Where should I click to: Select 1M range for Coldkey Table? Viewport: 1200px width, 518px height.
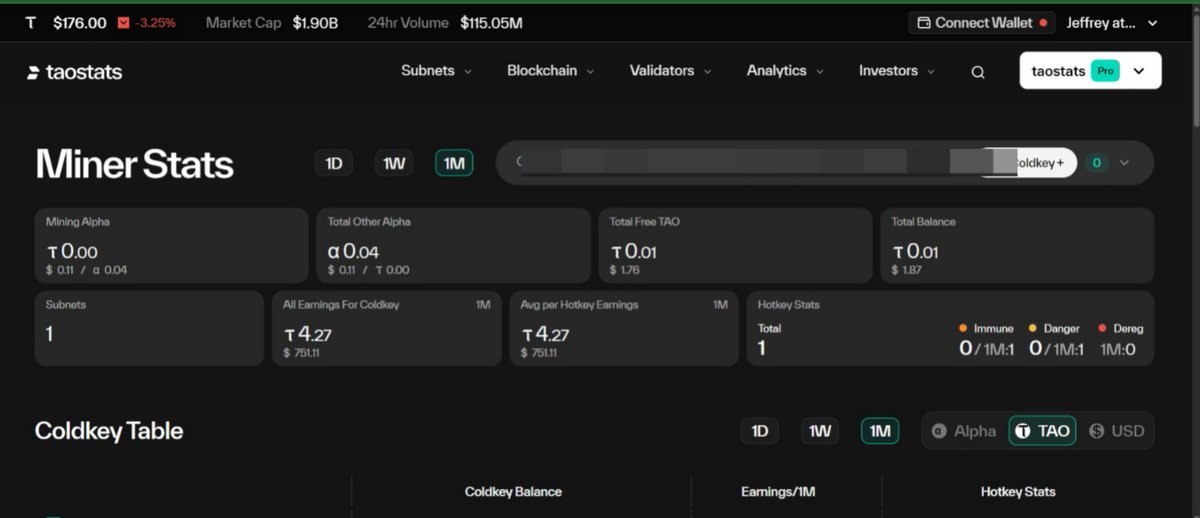(880, 431)
